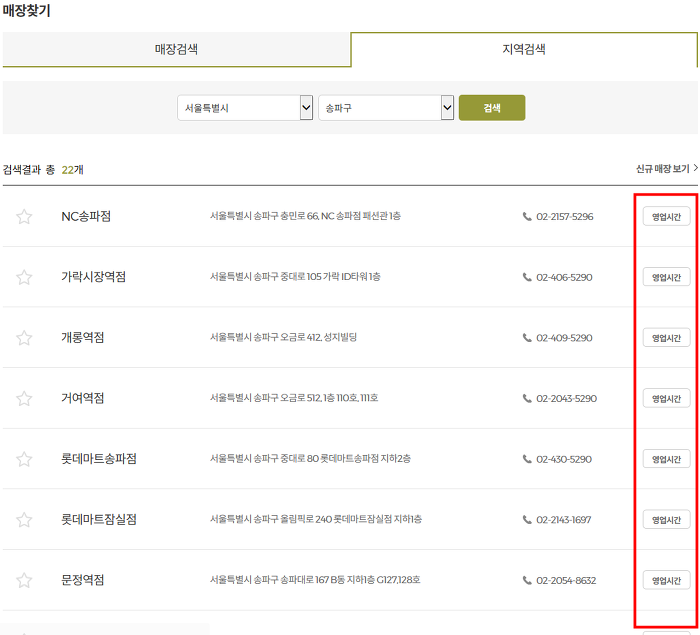Toggle favorite star for 롯데마트잠실점
Viewport: 700px width, 635px height.
24,520
